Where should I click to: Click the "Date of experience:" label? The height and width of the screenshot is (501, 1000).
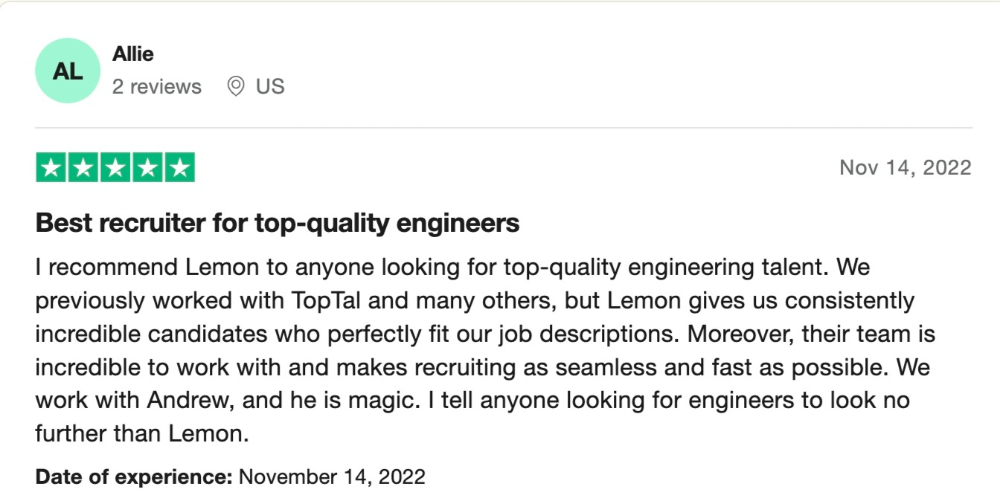pyautogui.click(x=134, y=477)
